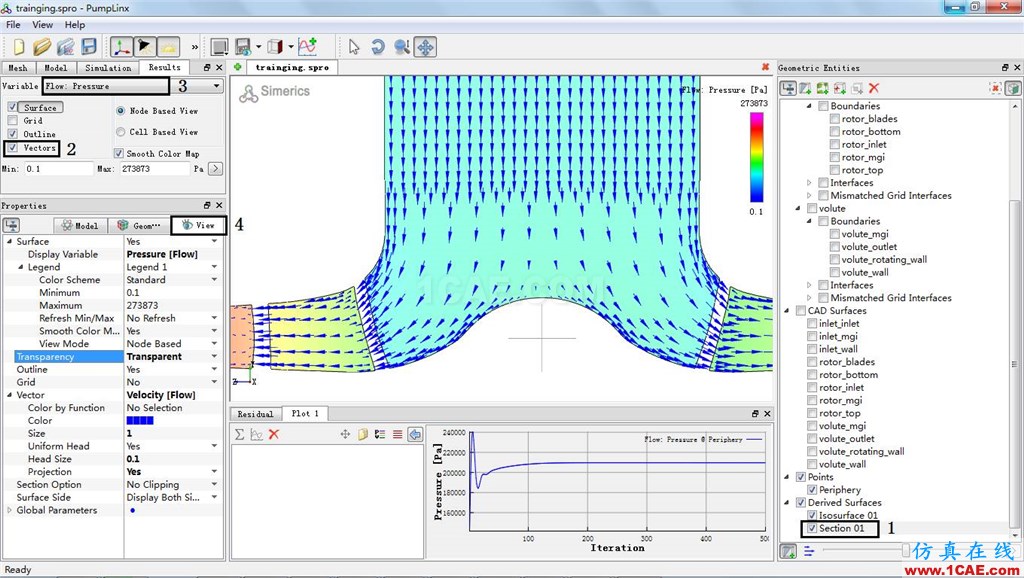1024x578 pixels.
Task: Click the blue vector Color swatch
Action: tap(140, 421)
